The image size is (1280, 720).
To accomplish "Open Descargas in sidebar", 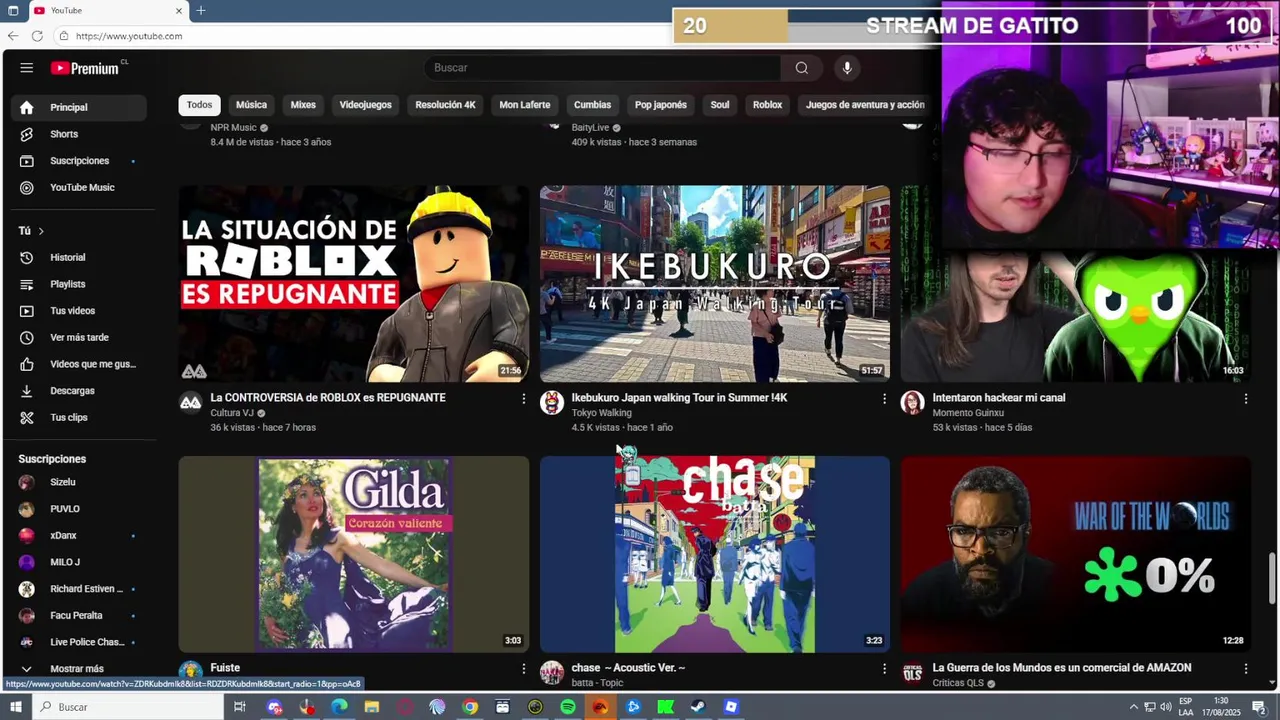I will [x=80, y=391].
